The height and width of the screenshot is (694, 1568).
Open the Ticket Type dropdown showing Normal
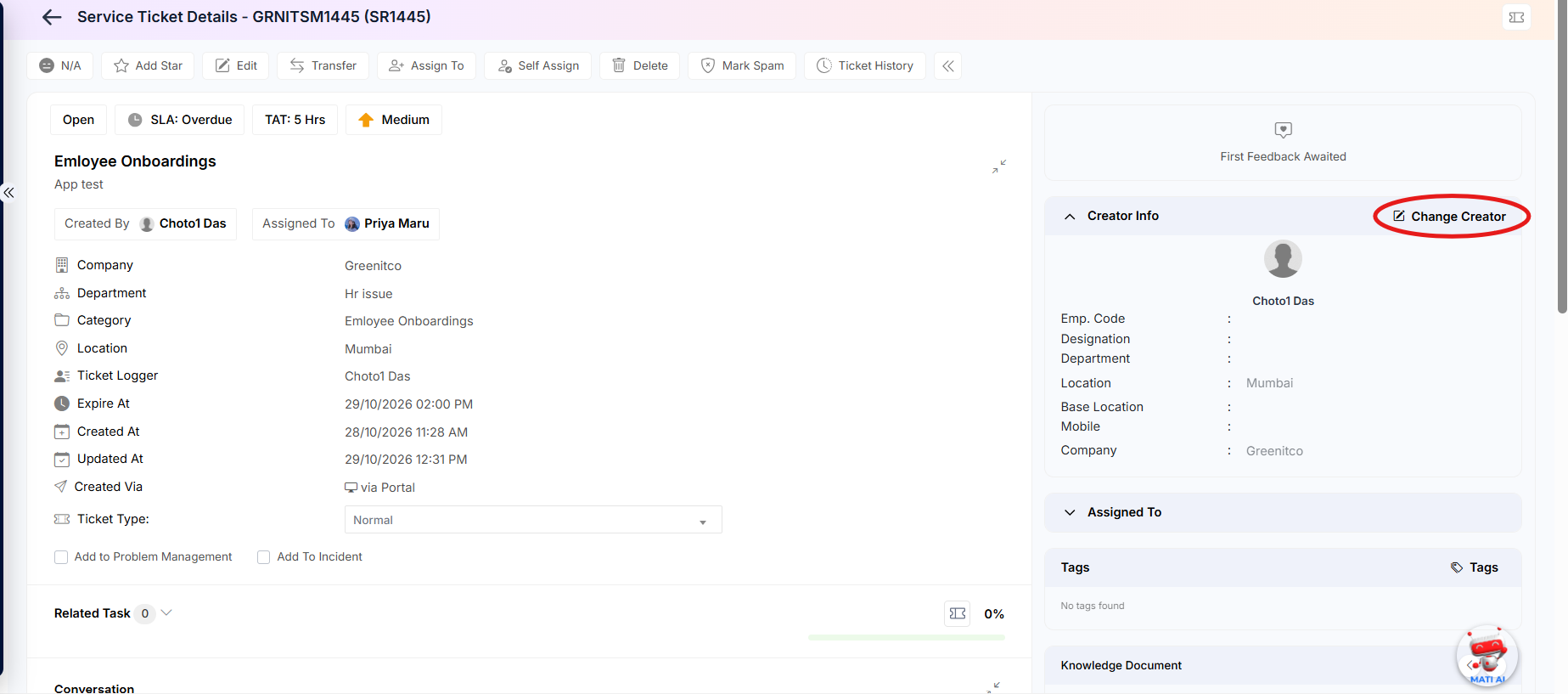(x=533, y=520)
